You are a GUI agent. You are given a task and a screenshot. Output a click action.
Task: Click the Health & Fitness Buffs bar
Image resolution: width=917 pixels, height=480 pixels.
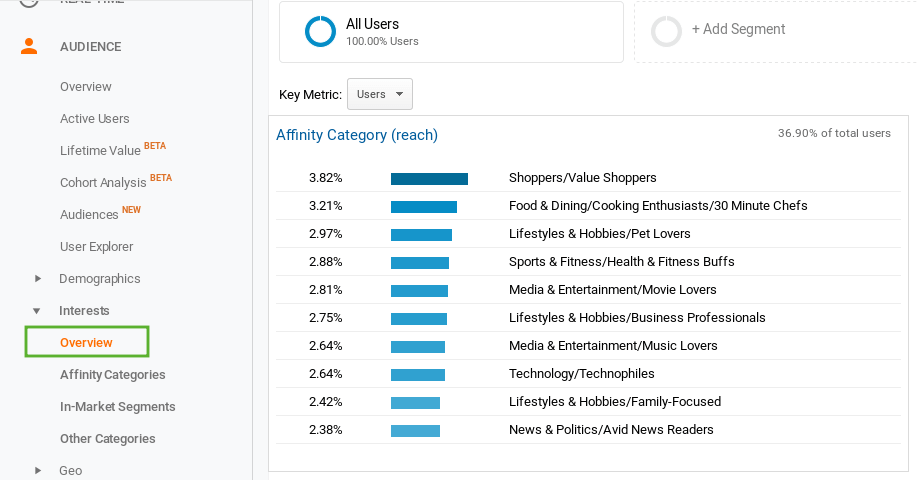tap(420, 263)
